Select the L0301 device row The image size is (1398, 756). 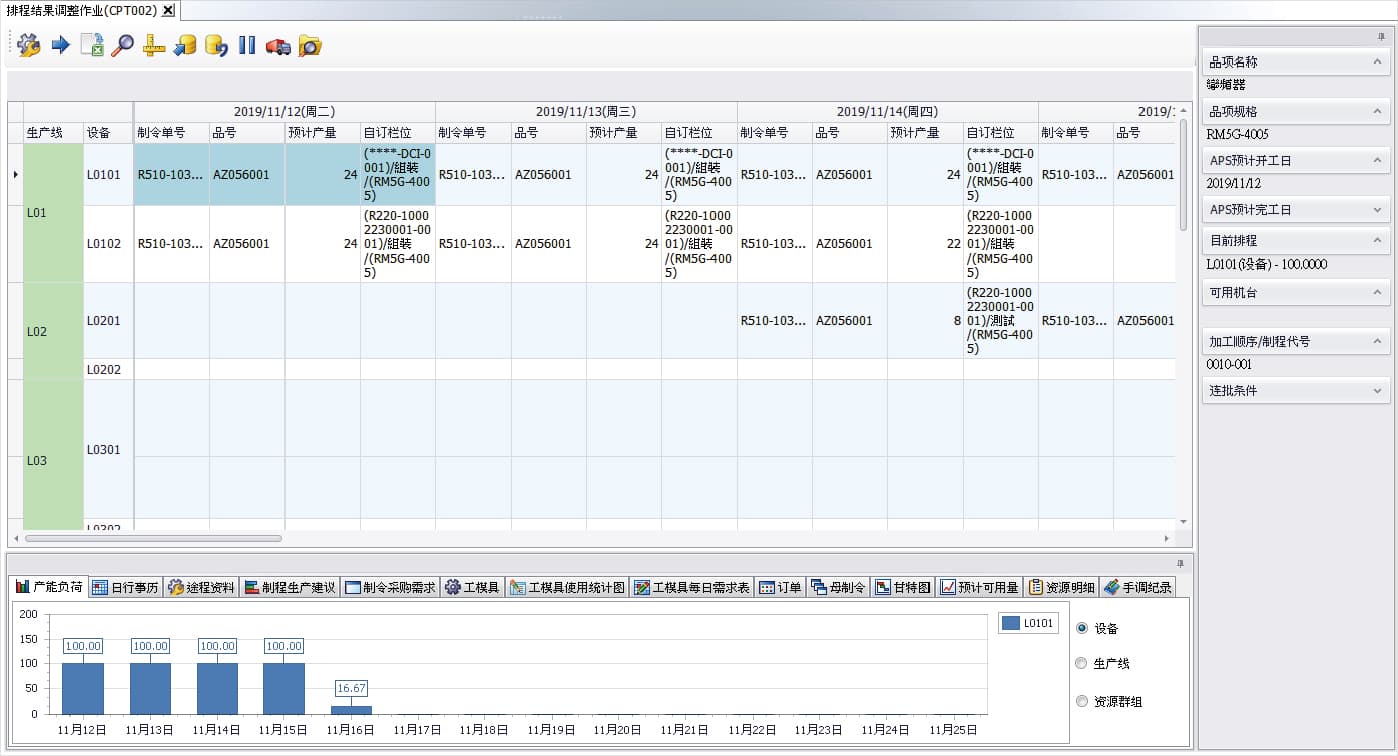pos(108,449)
